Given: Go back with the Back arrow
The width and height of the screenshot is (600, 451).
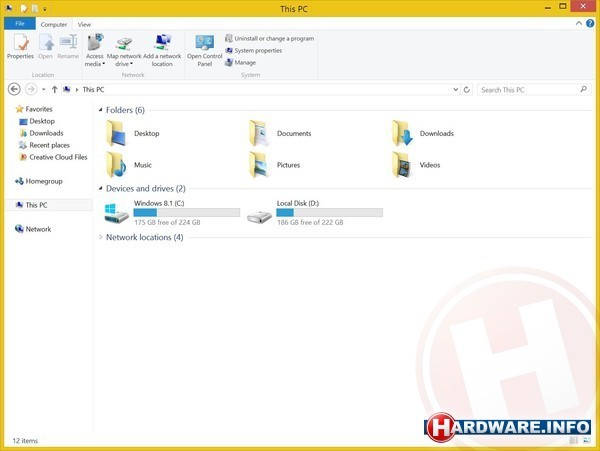Looking at the screenshot, I should point(14,90).
